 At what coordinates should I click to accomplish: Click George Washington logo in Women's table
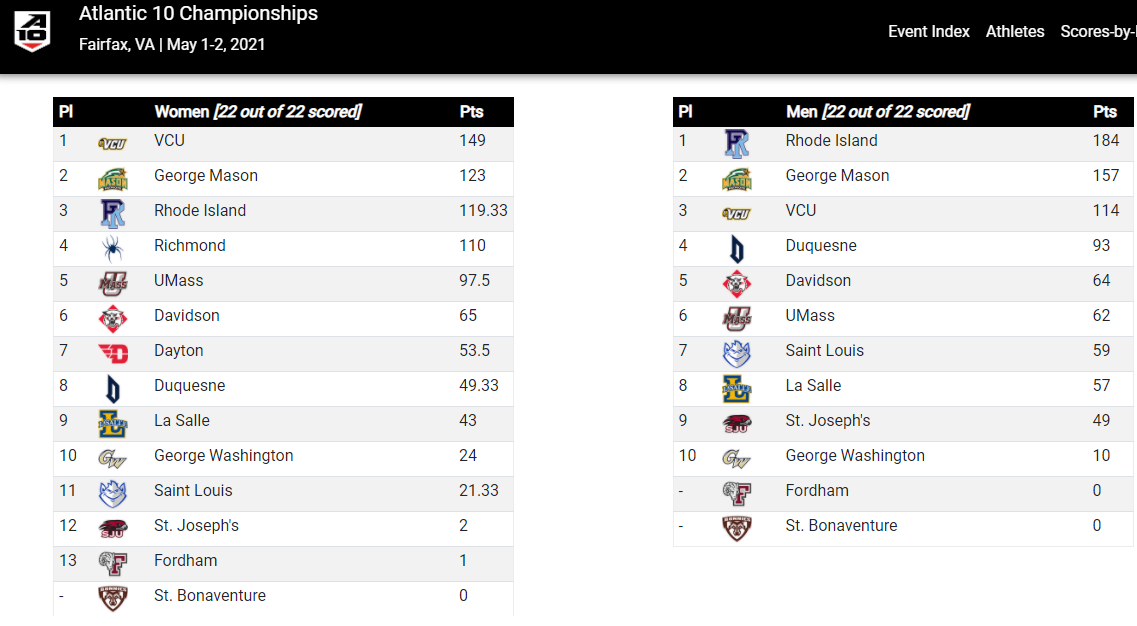tap(112, 459)
